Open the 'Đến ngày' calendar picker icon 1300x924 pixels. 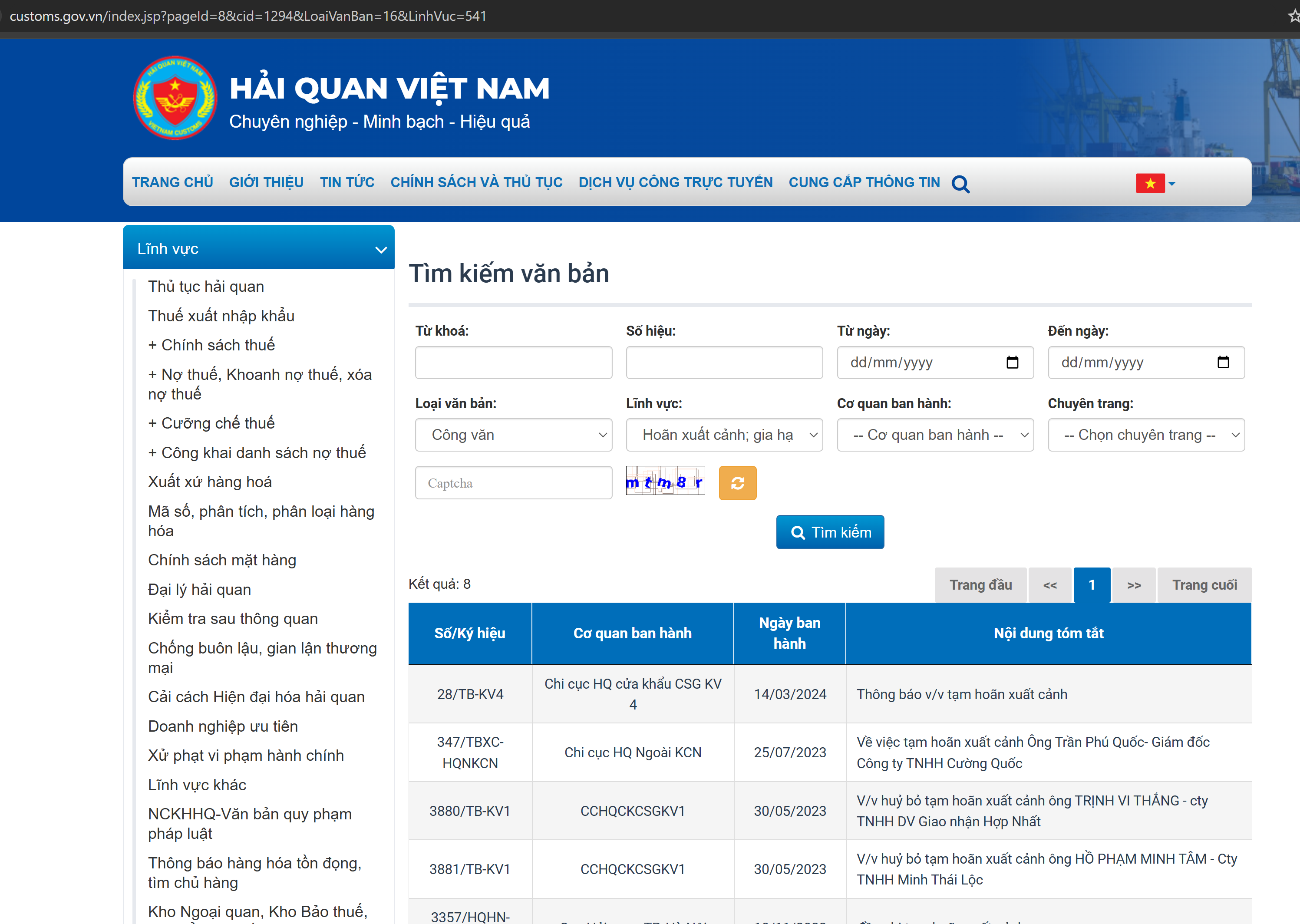click(1223, 363)
